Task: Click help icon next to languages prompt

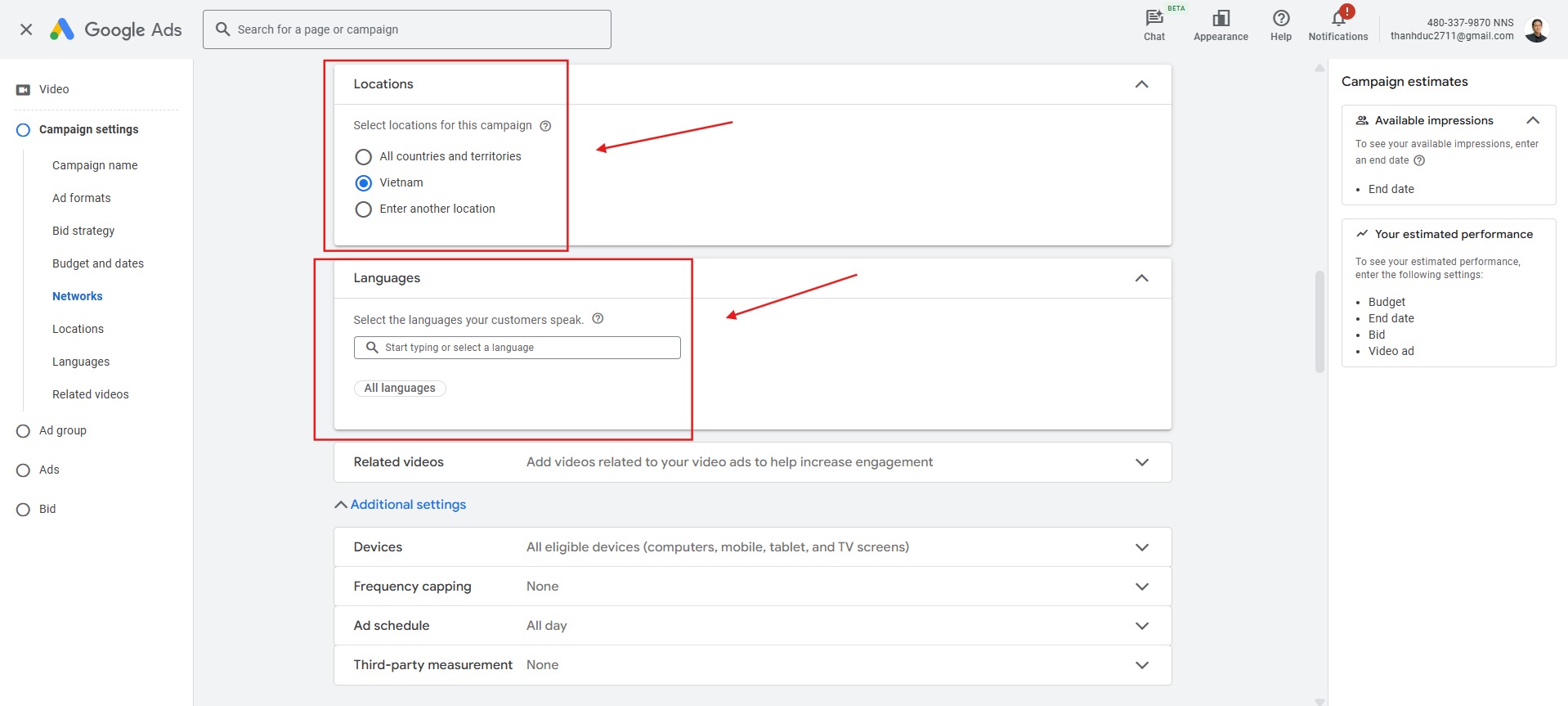Action: point(598,319)
